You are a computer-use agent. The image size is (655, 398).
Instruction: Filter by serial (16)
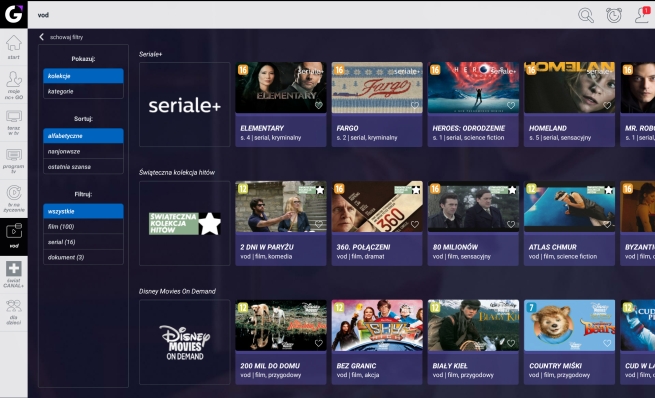83,242
